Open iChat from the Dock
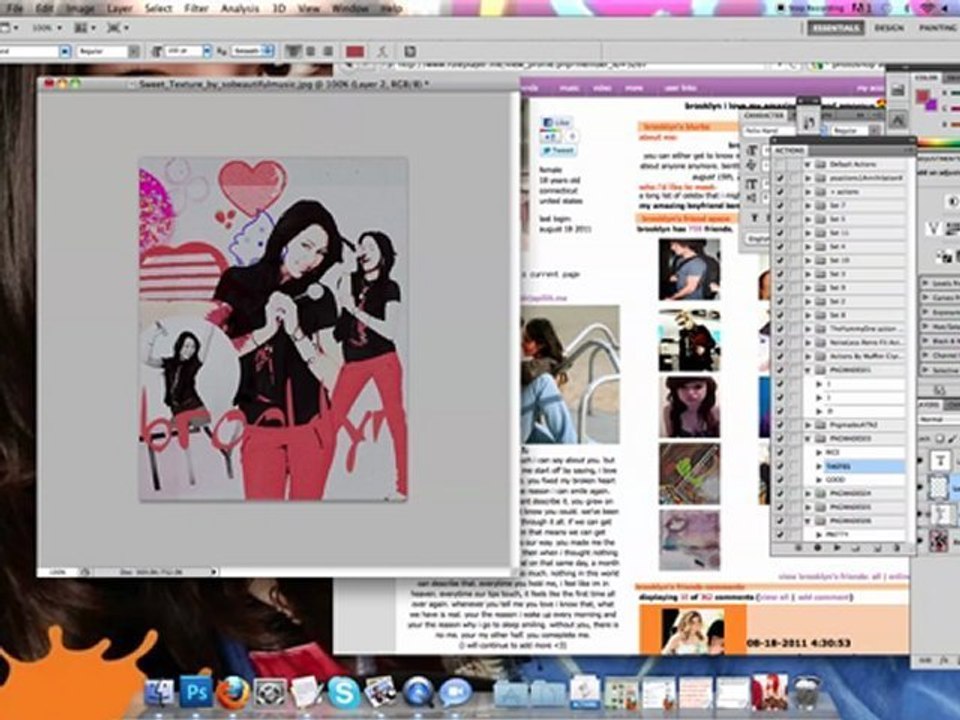960x720 pixels. (455, 692)
